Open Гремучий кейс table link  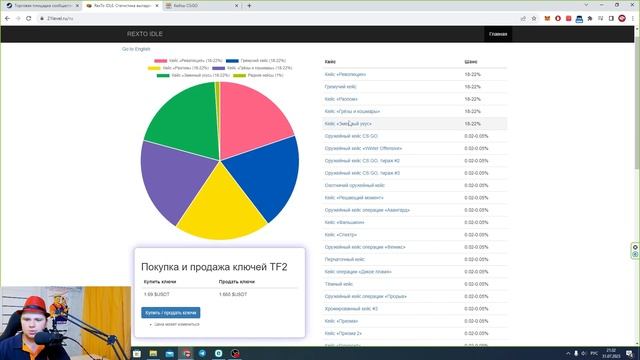(340, 87)
